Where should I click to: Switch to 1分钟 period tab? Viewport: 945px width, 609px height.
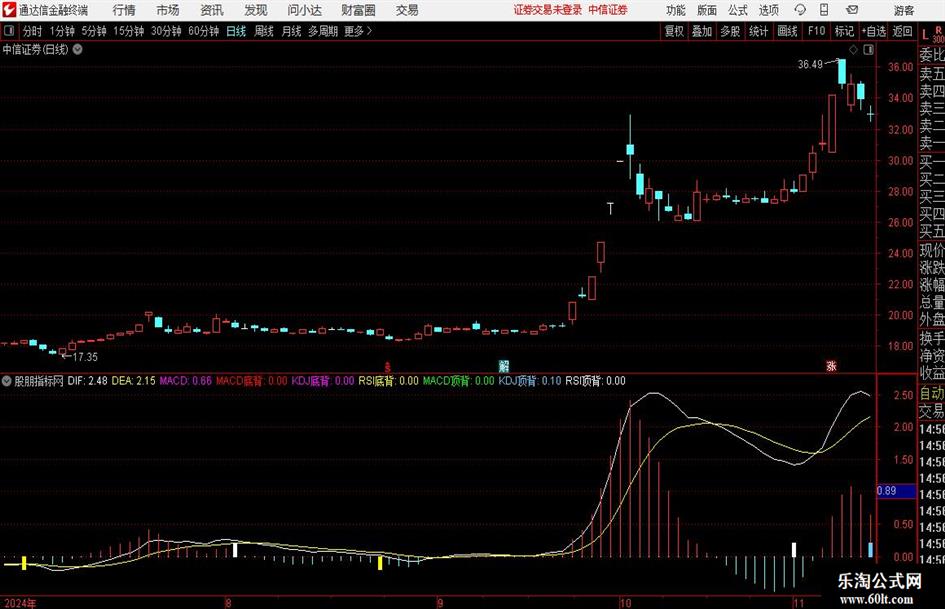click(x=62, y=31)
